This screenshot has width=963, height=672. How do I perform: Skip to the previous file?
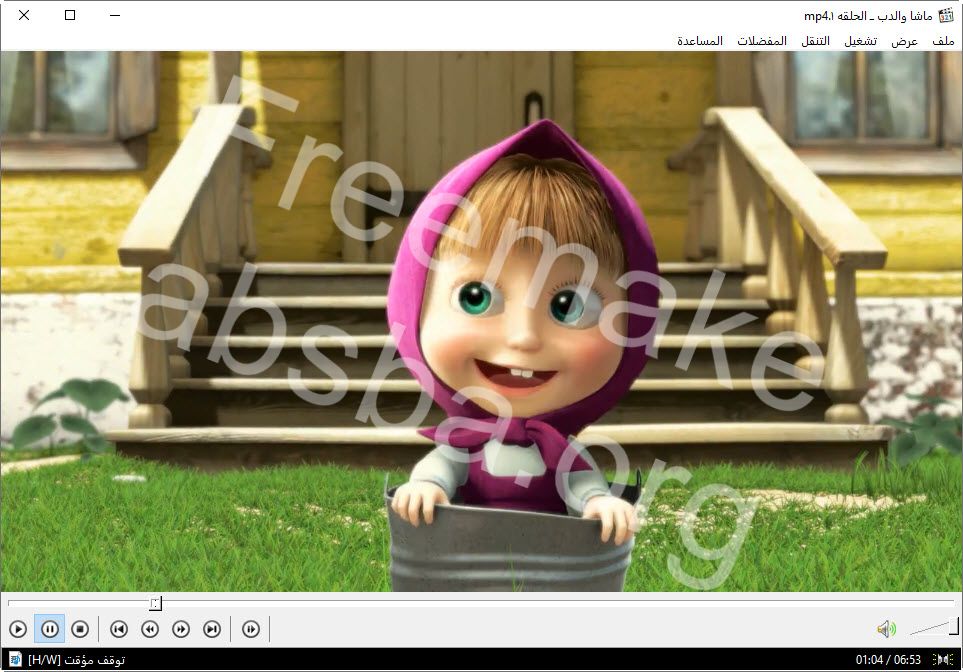119,629
